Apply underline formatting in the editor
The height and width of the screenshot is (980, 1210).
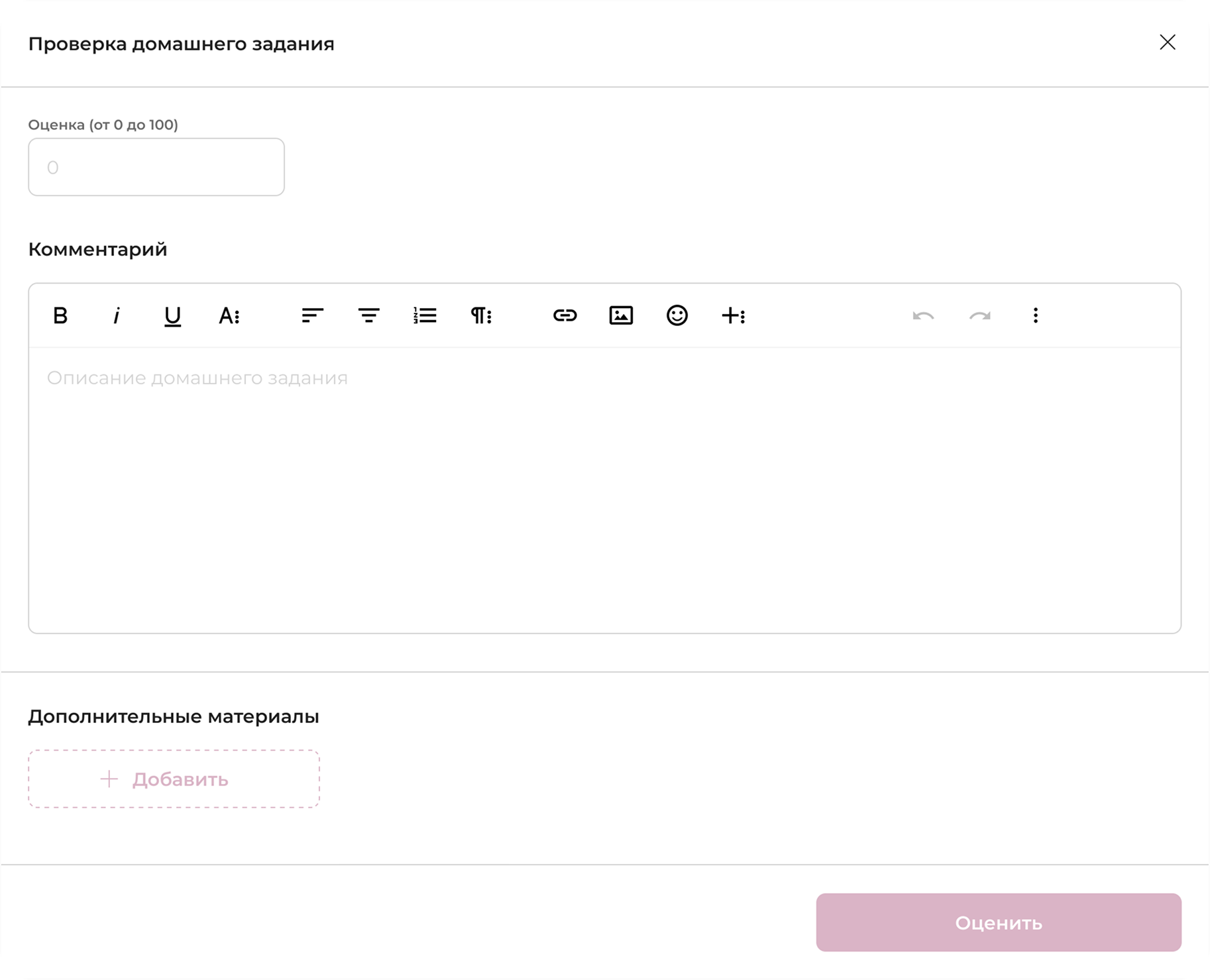point(172,316)
